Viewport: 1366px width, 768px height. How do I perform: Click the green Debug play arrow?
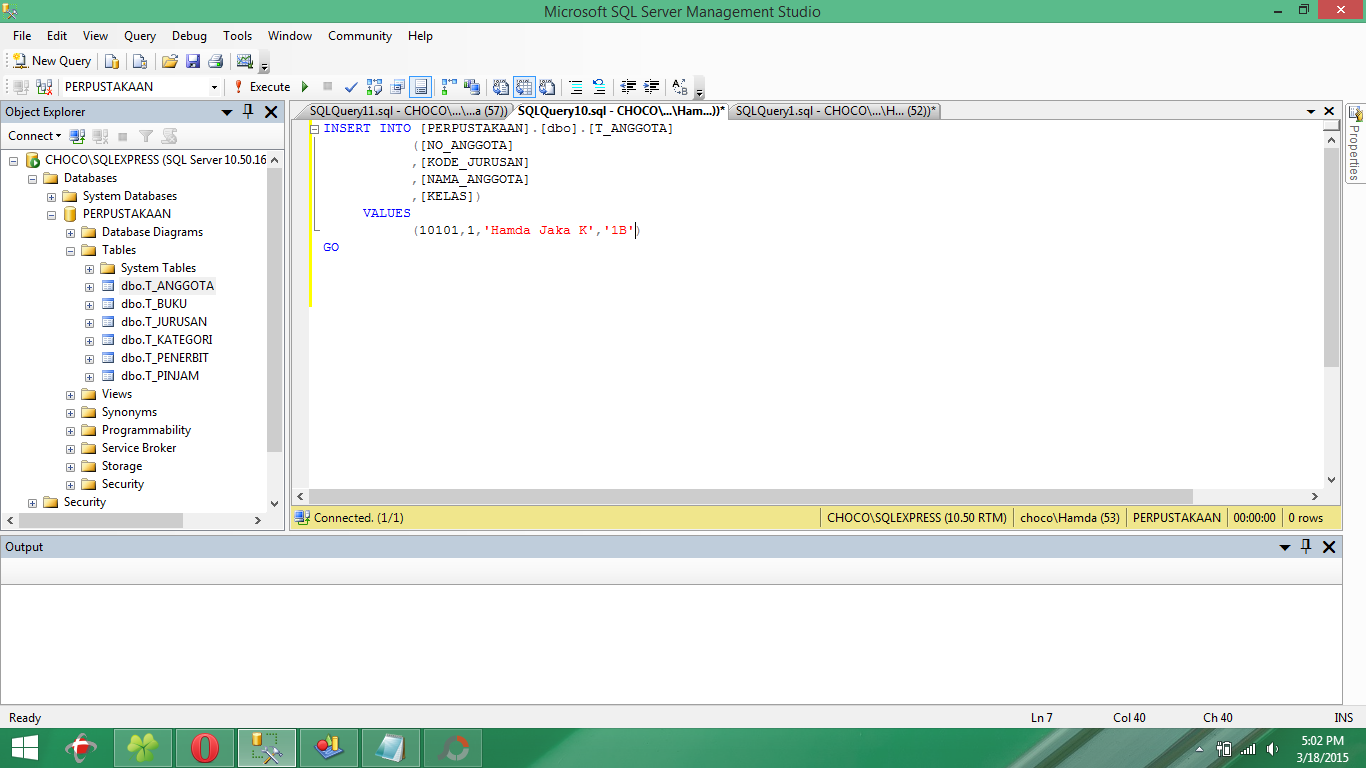(x=305, y=87)
